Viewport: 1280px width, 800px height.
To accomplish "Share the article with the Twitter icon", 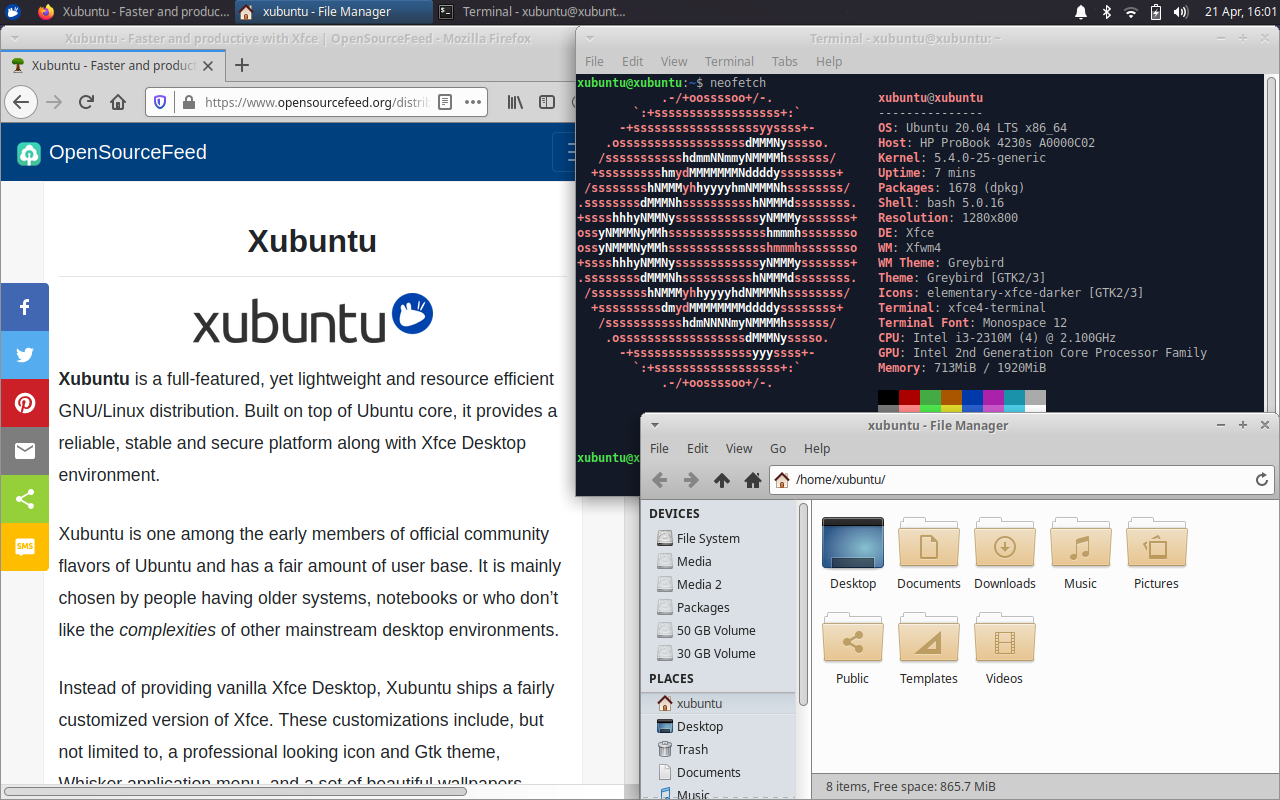I will tap(24, 355).
